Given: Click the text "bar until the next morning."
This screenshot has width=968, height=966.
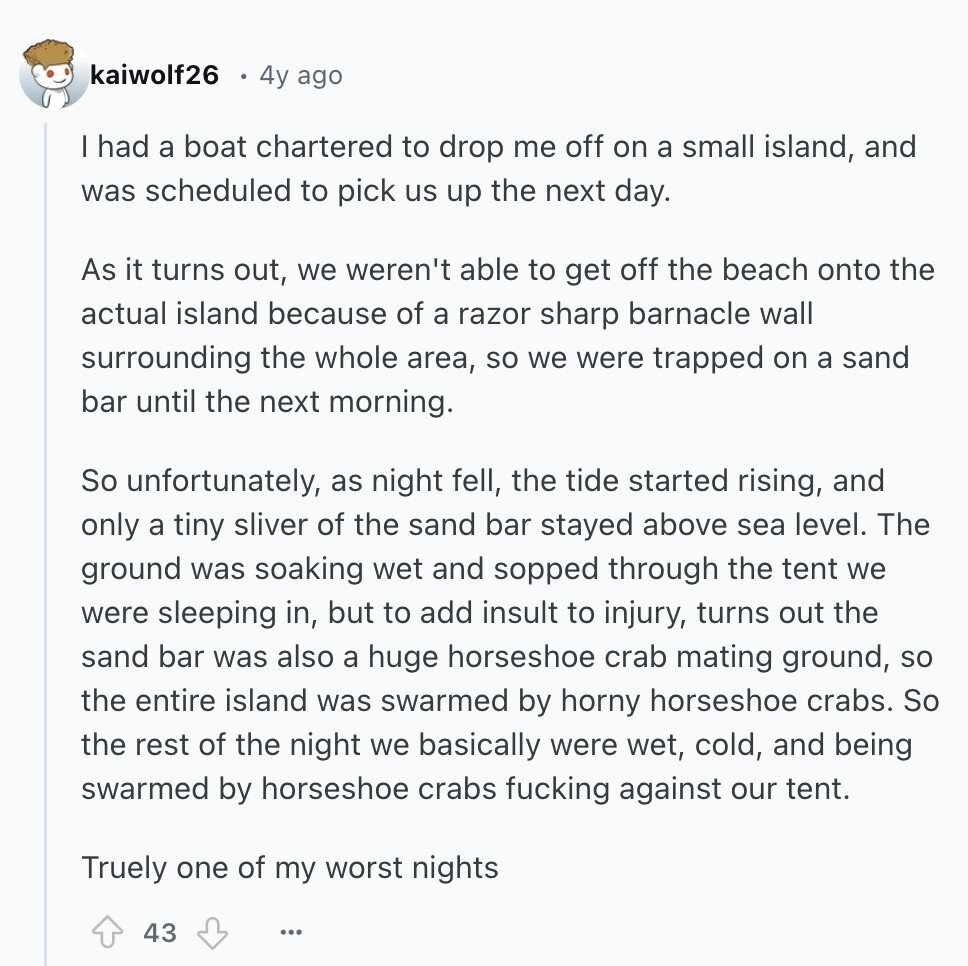Looking at the screenshot, I should pyautogui.click(x=267, y=402).
